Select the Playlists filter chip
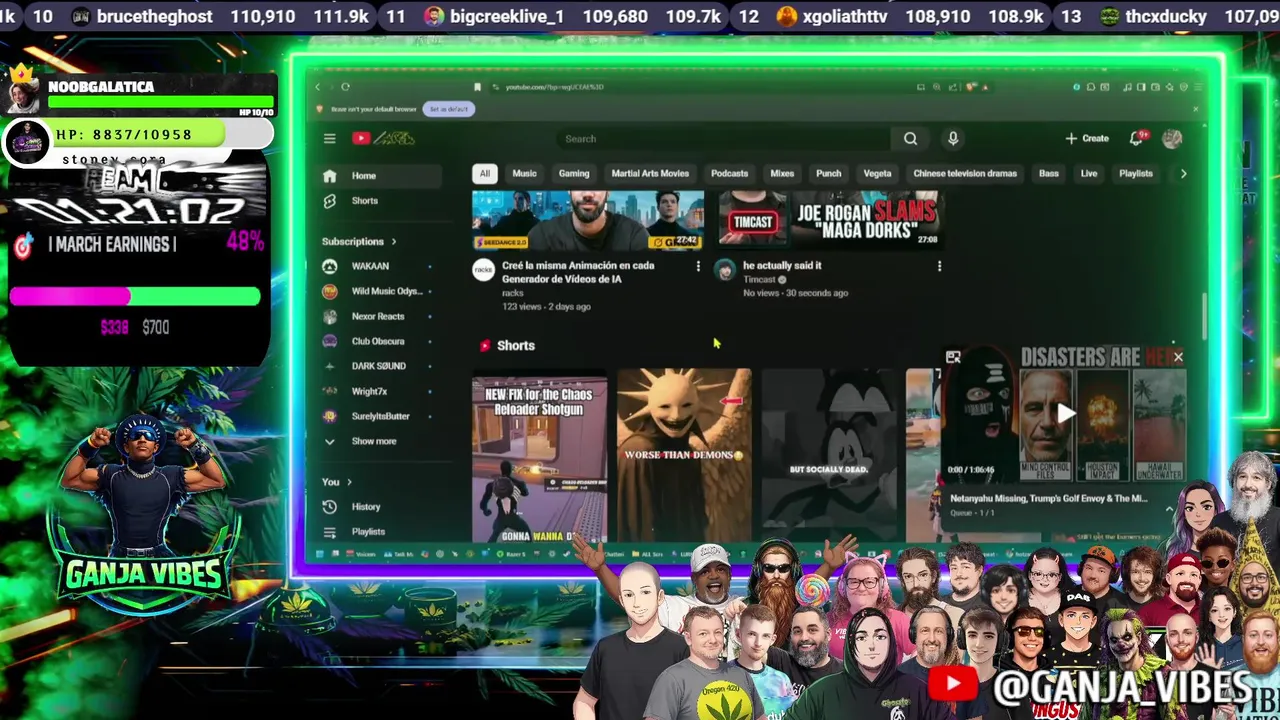 [1136, 174]
